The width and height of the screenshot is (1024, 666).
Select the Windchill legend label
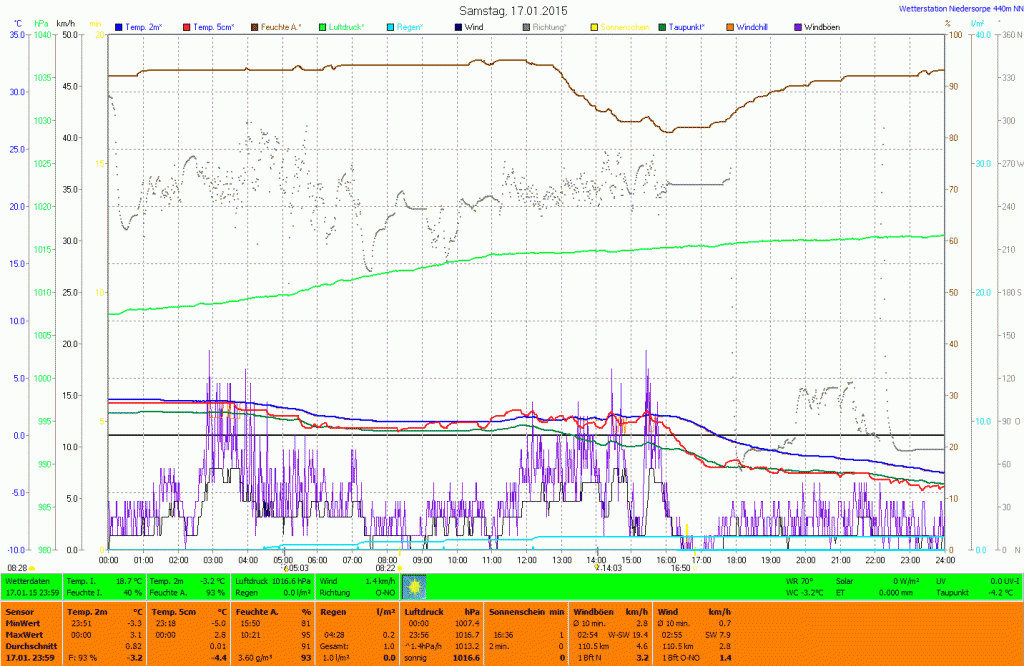753,26
